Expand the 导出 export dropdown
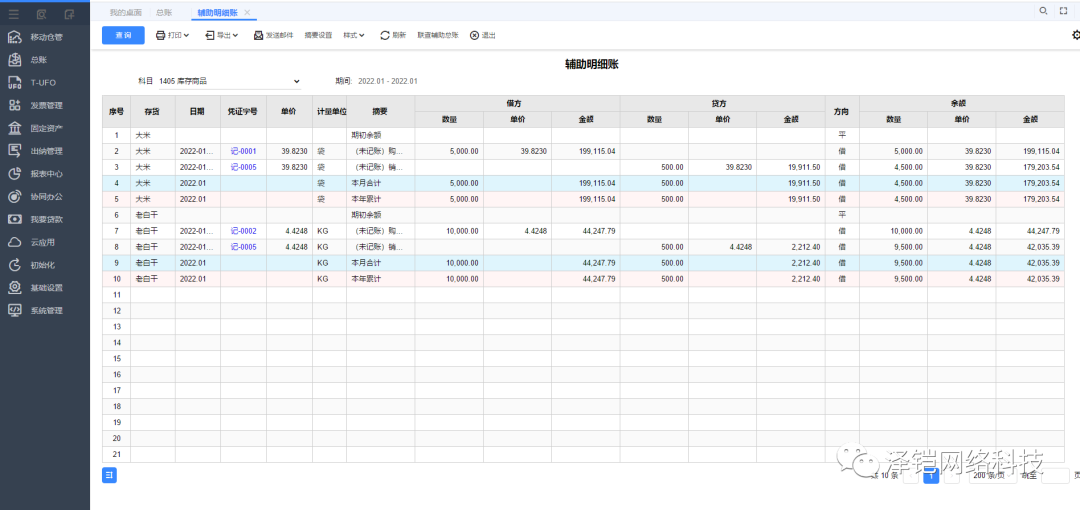 pos(222,35)
